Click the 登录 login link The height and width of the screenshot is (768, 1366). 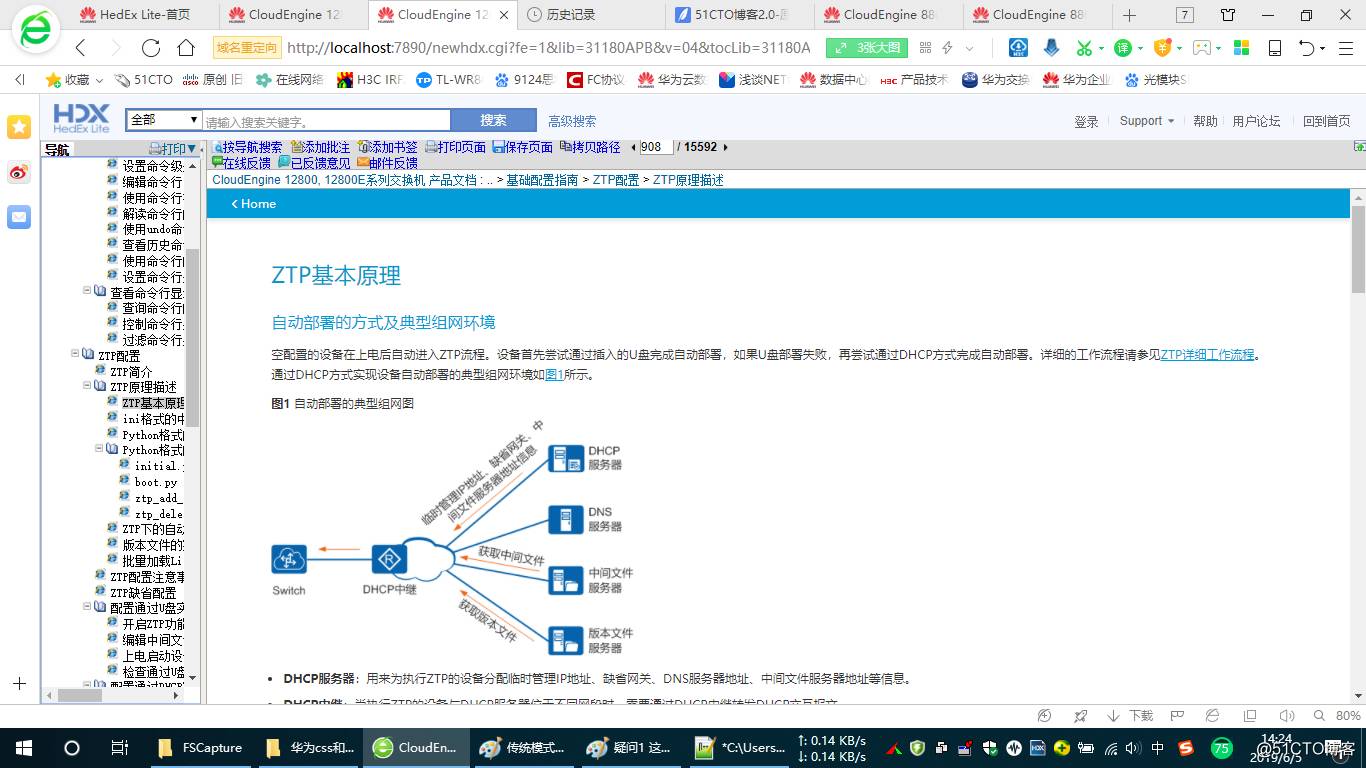pos(1086,121)
